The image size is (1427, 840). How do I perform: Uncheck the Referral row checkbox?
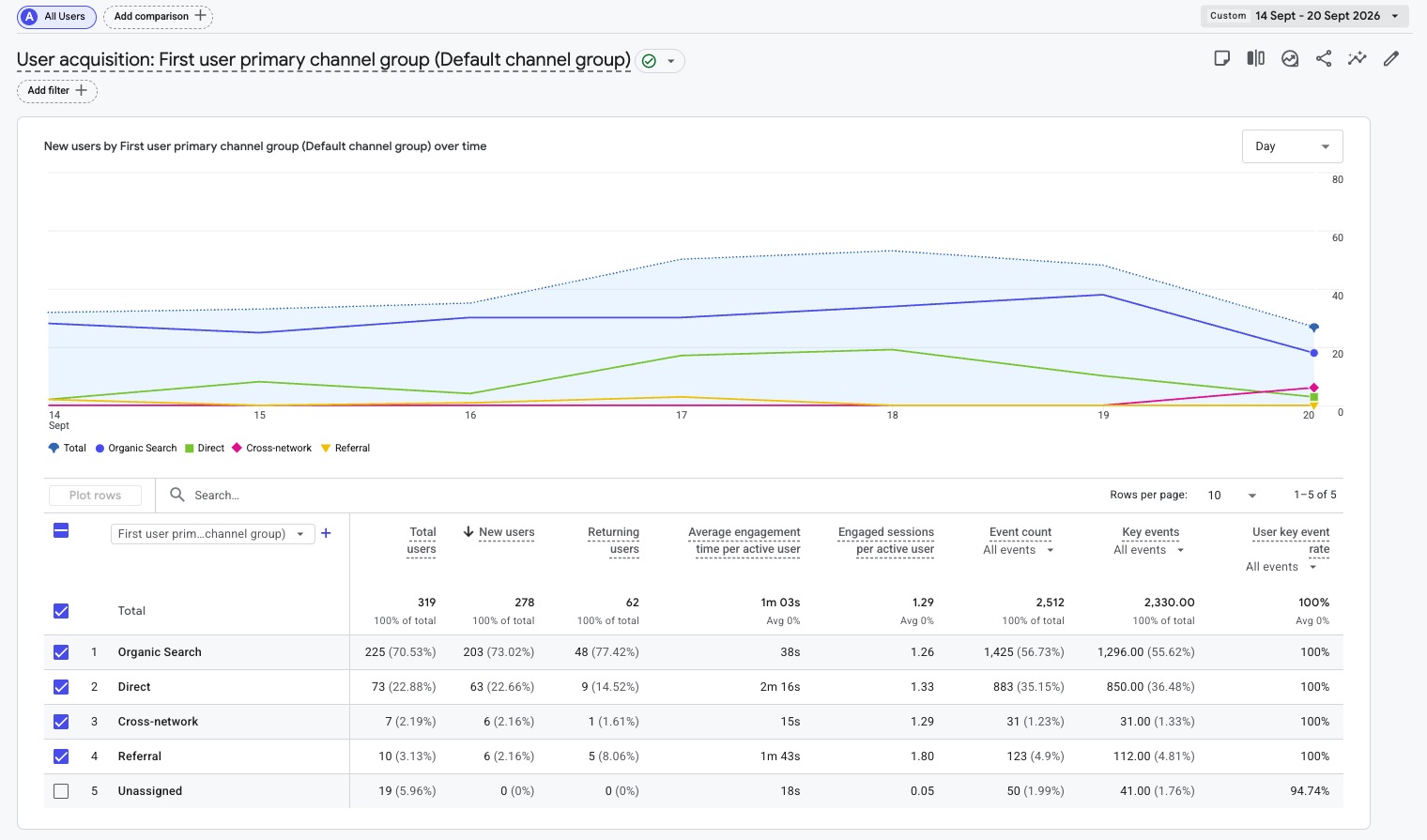click(x=61, y=756)
